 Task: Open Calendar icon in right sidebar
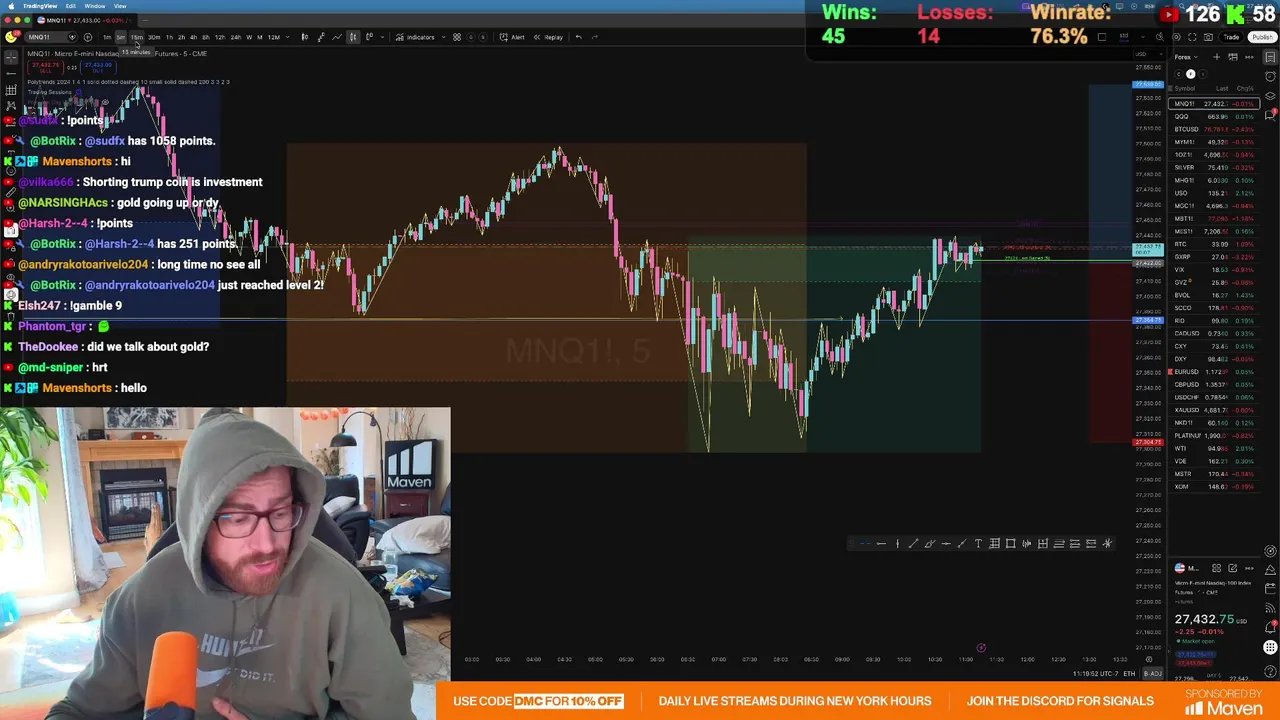1270,589
